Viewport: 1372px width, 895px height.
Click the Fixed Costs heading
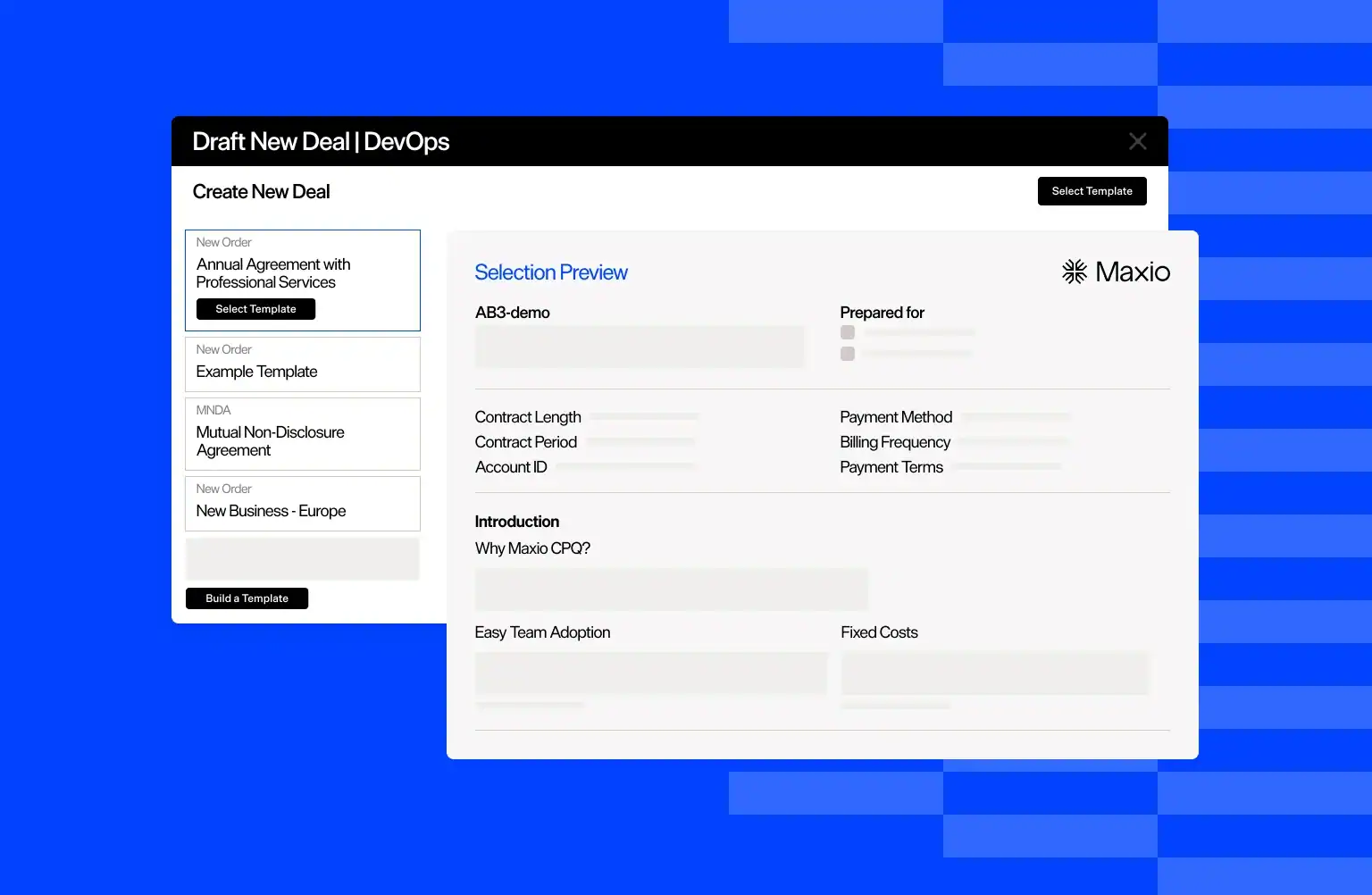879,632
